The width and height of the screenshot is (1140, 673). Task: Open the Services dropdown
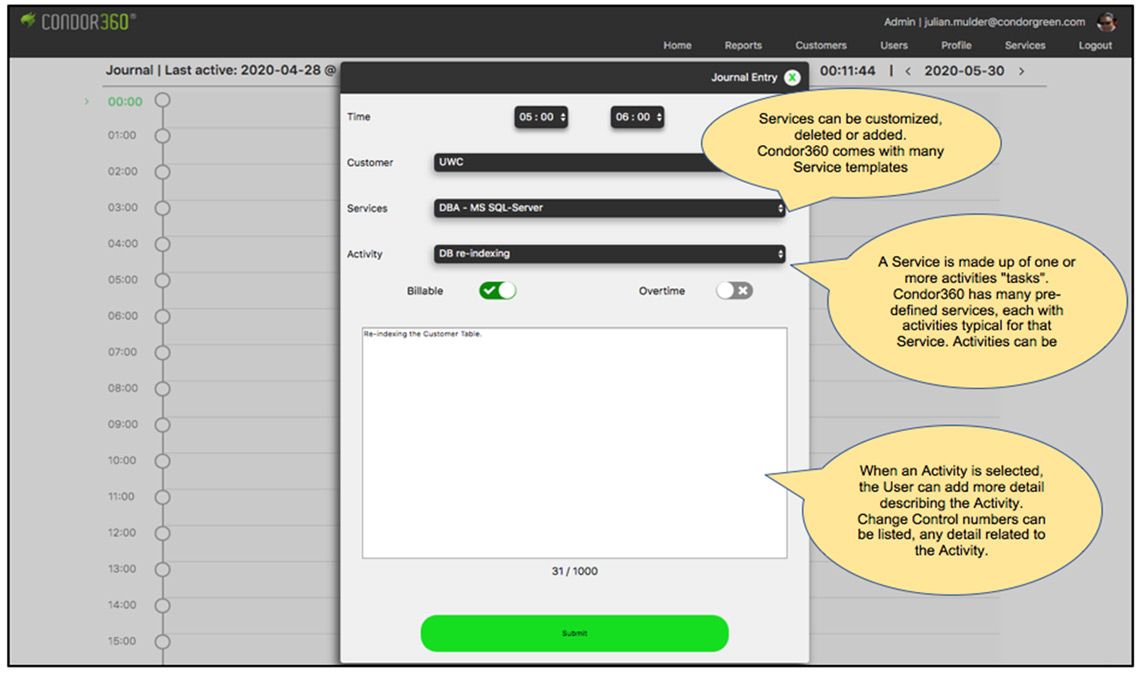[609, 208]
